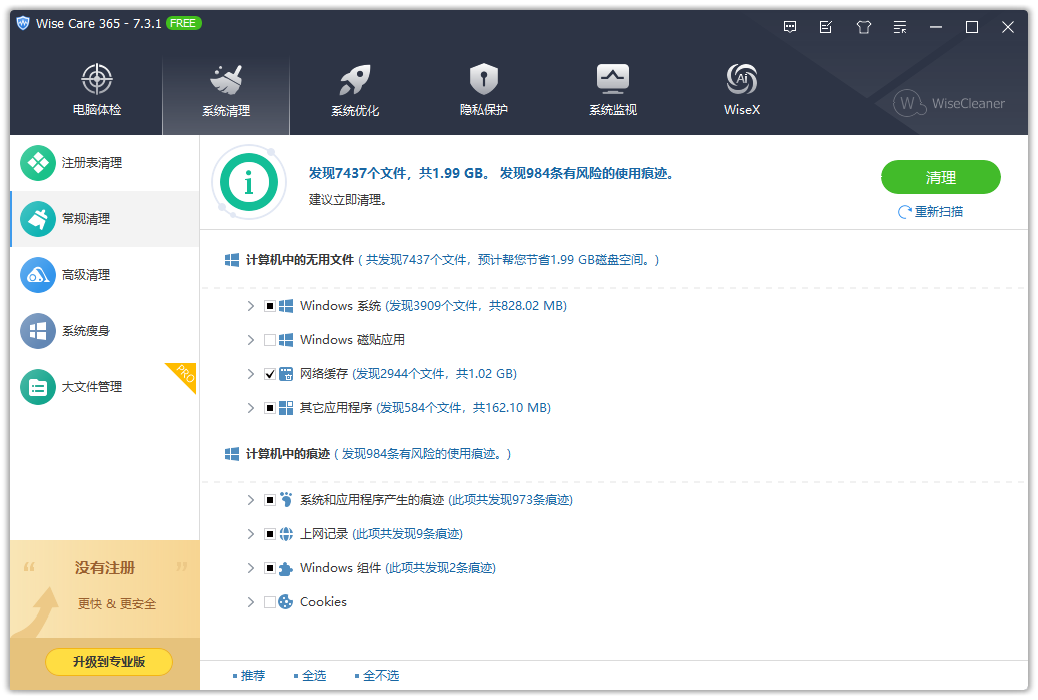Expand the Windows 组件 traces entry
Screen dimensions: 1038x700
[251, 567]
